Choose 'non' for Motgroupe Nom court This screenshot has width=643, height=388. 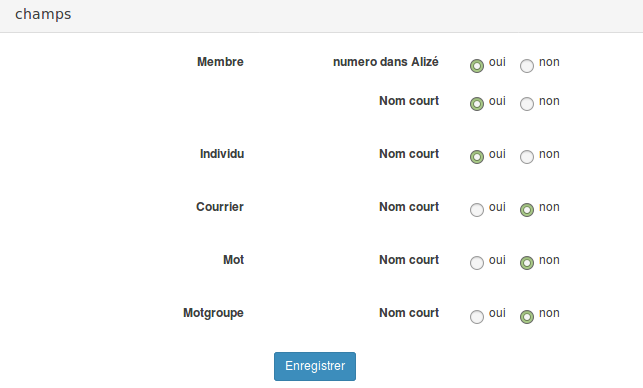pyautogui.click(x=527, y=317)
